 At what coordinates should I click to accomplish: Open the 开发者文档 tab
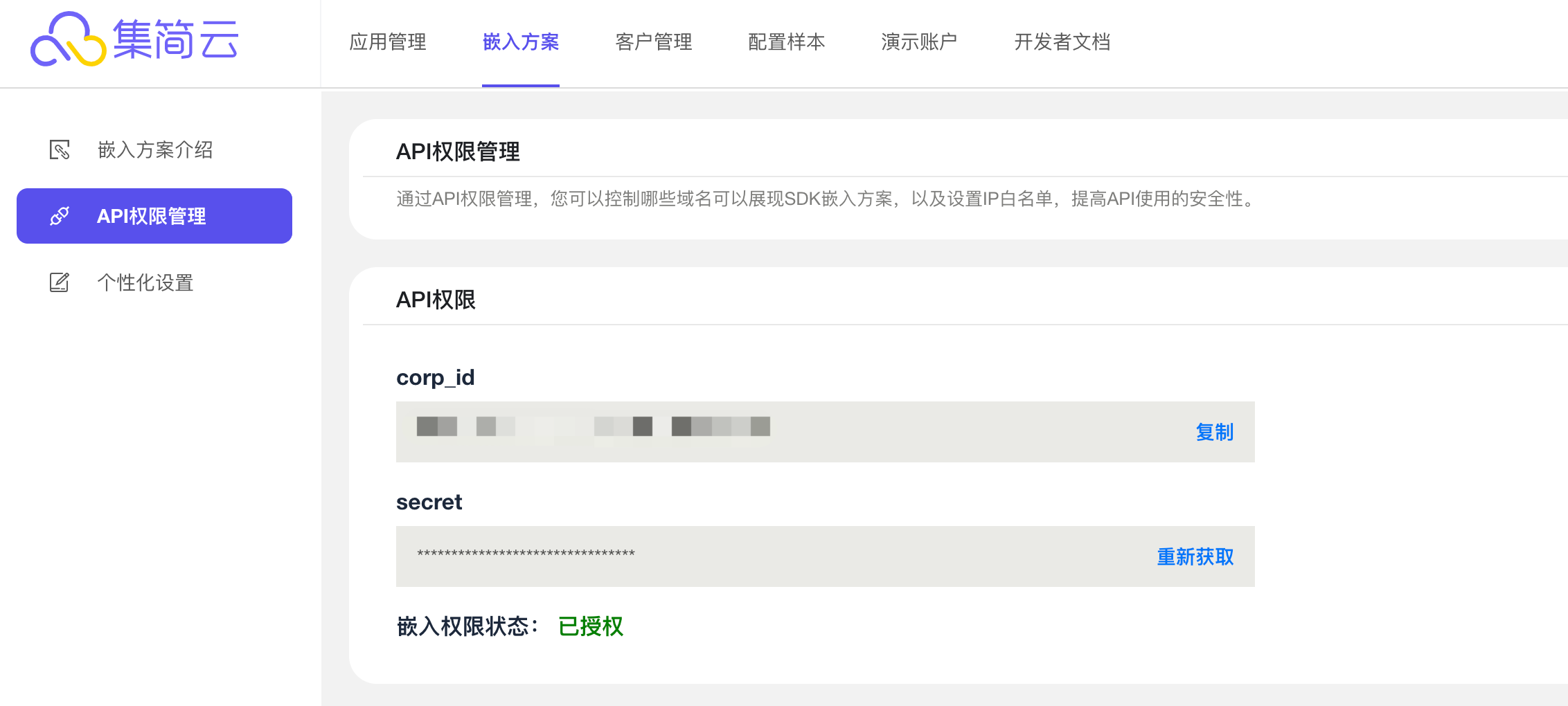coord(1062,42)
